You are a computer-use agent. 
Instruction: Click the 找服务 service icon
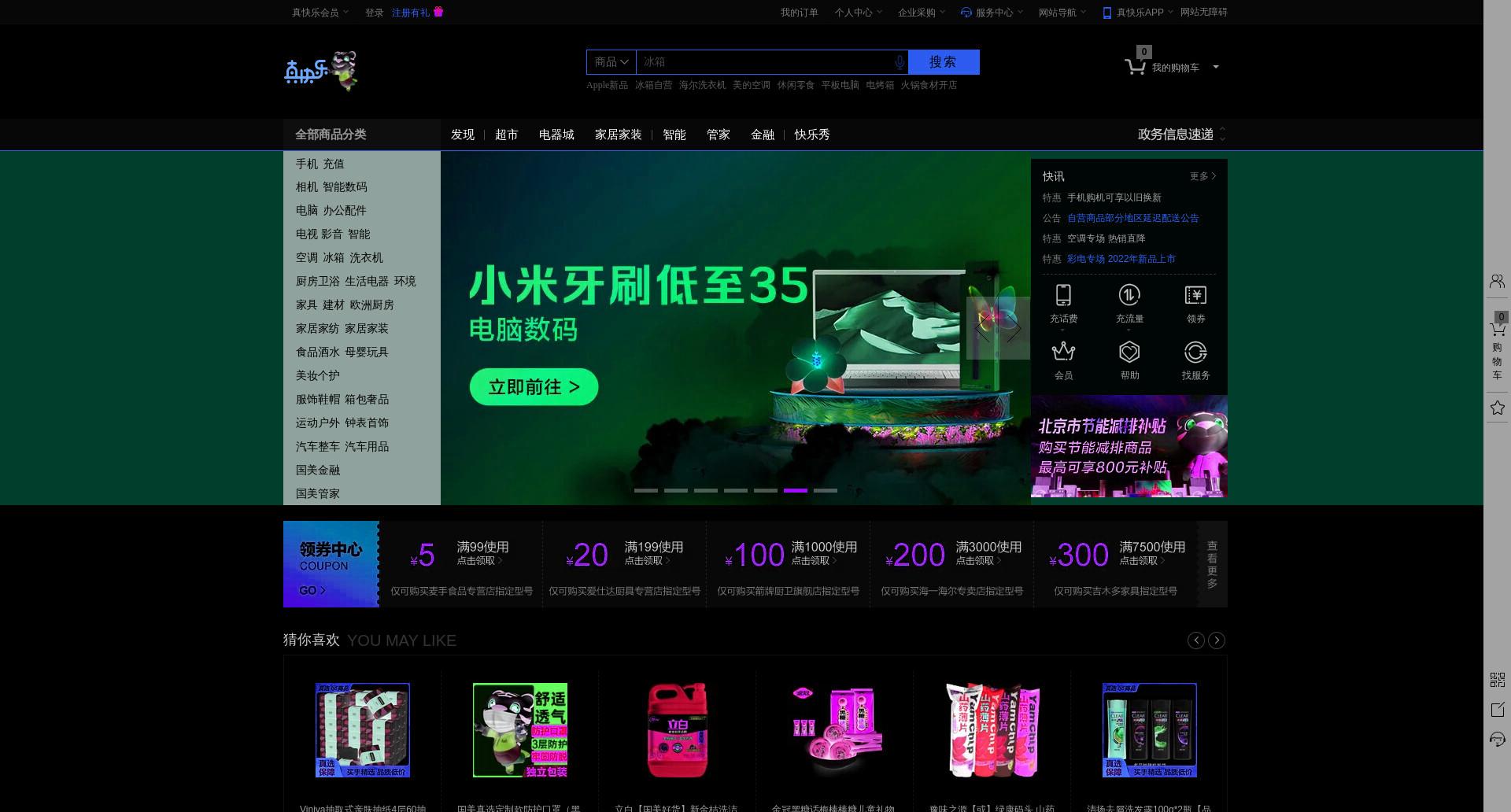click(1195, 351)
